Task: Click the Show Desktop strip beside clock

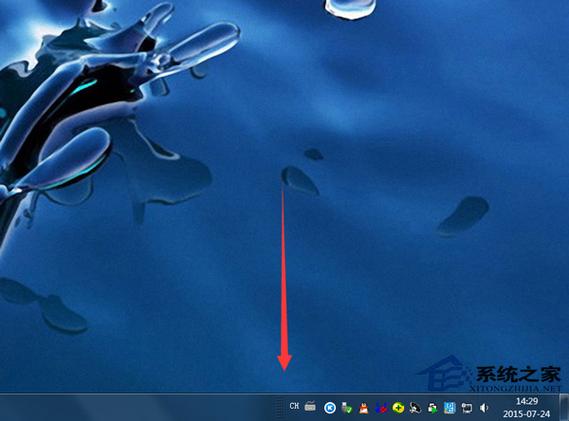Action: (x=564, y=407)
